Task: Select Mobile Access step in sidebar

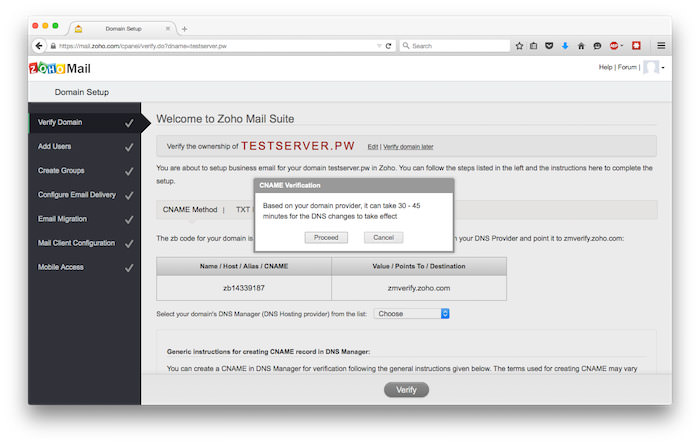Action: point(85,267)
